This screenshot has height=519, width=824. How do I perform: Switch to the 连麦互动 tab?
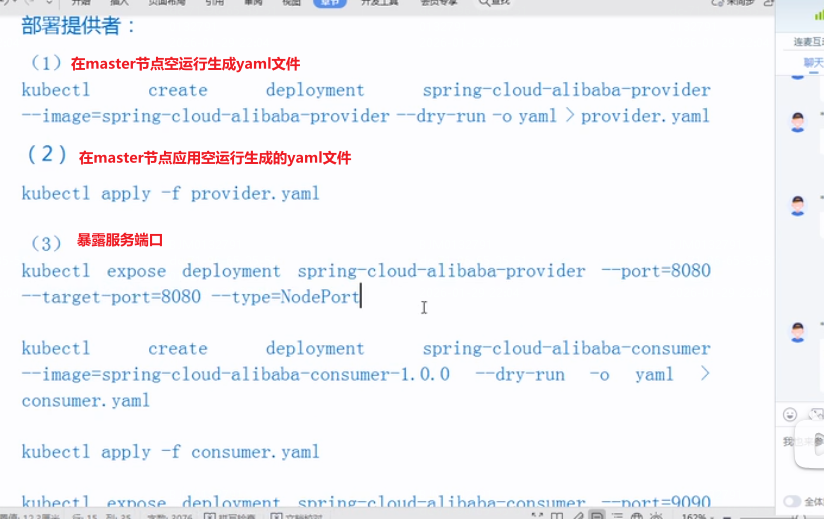(808, 41)
